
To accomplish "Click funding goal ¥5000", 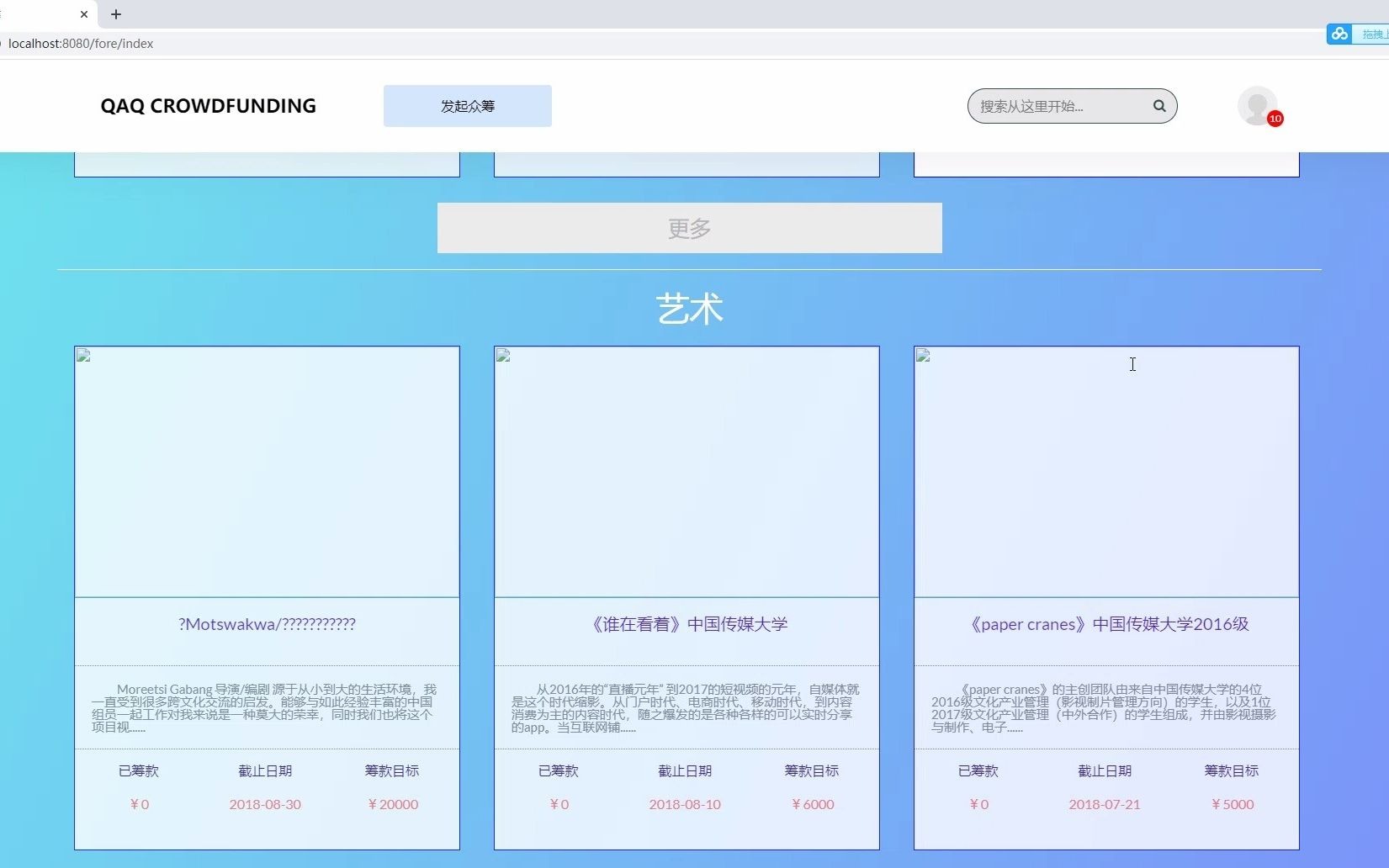I will coord(1233,804).
